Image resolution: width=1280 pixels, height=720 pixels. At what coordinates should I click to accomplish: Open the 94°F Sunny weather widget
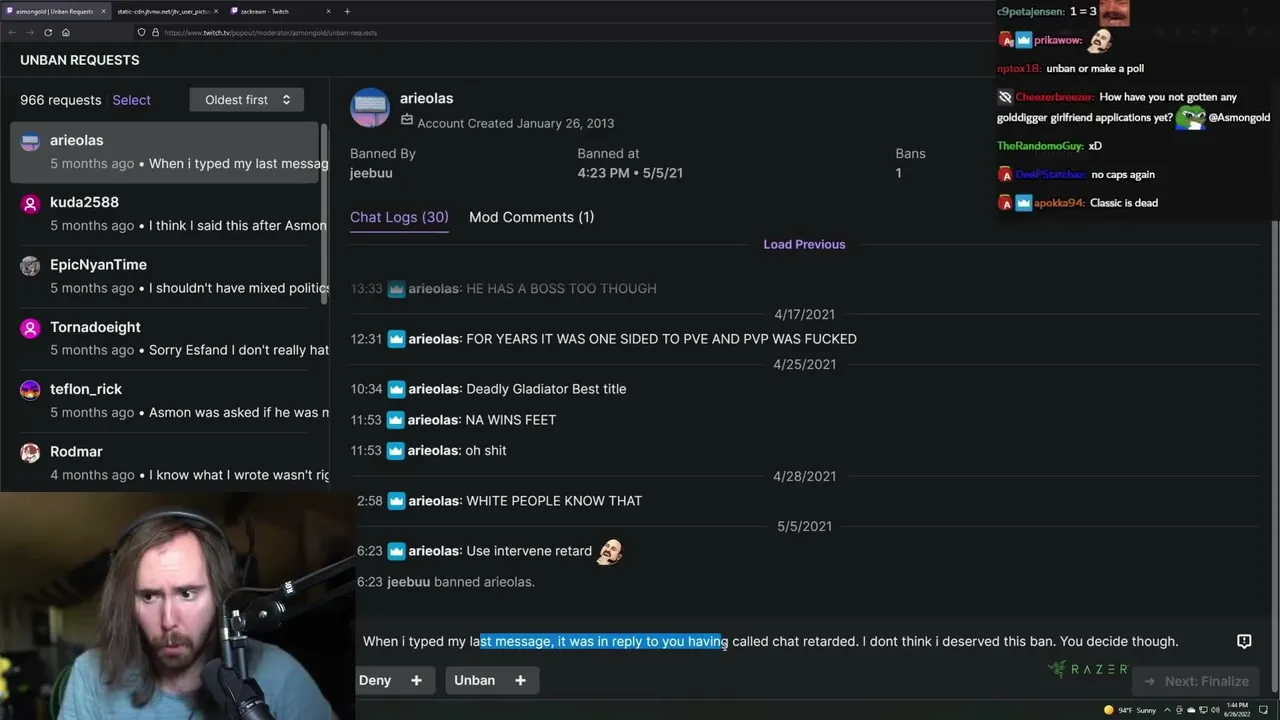(1130, 710)
